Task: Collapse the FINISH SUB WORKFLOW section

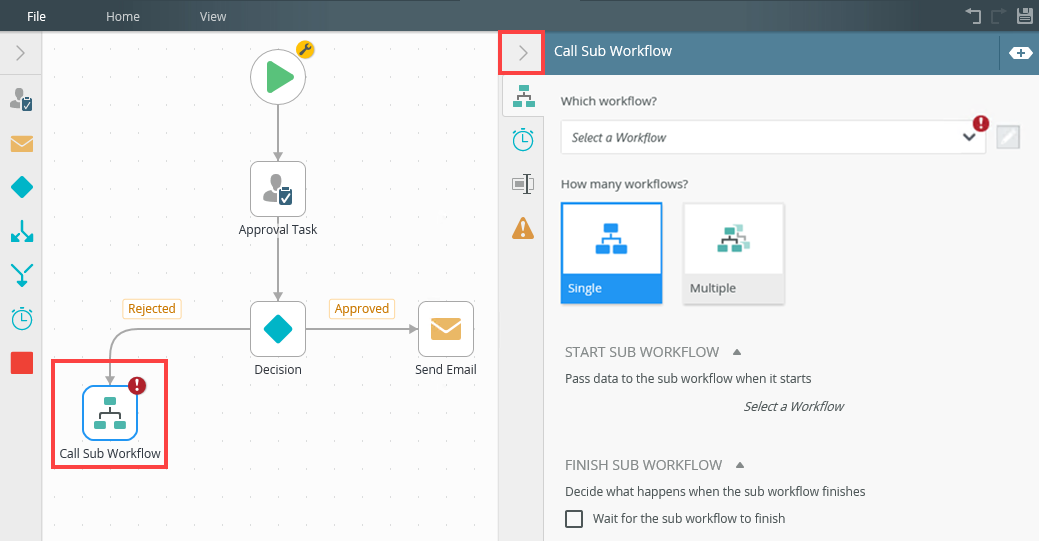Action: tap(740, 465)
